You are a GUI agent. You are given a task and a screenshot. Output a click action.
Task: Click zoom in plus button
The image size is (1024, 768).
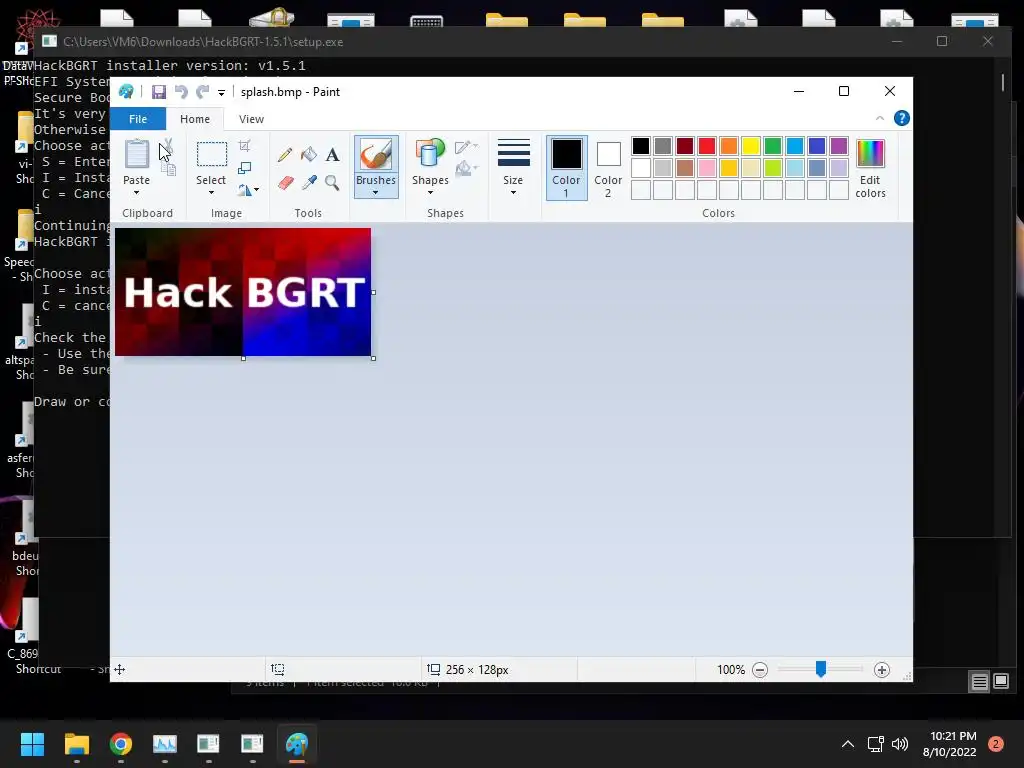[x=882, y=670]
